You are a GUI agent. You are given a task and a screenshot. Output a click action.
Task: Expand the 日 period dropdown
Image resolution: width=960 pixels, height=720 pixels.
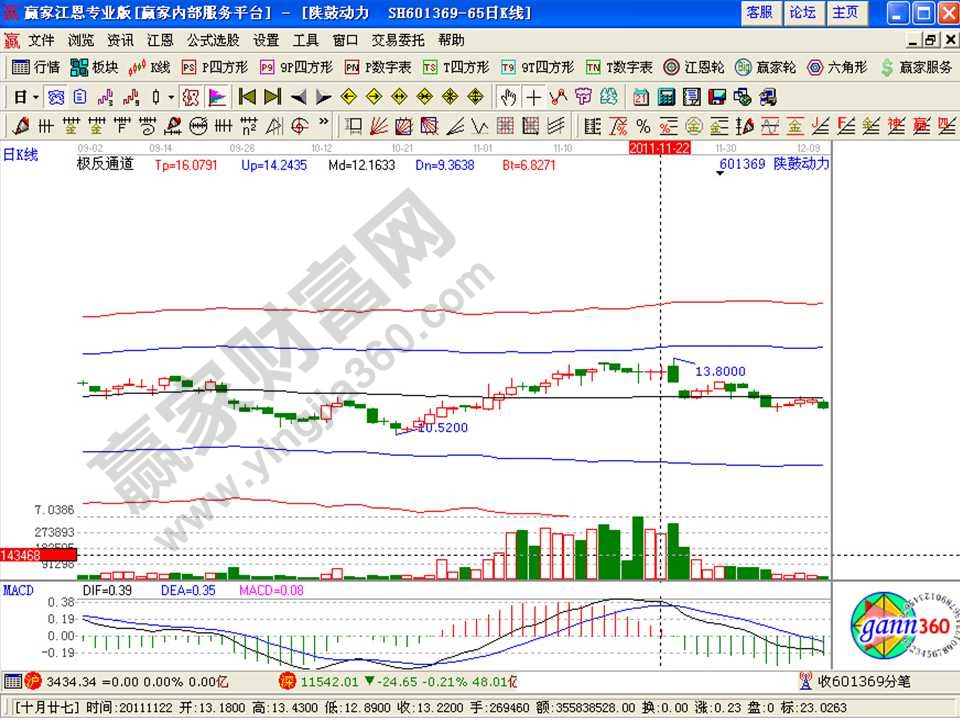click(36, 97)
